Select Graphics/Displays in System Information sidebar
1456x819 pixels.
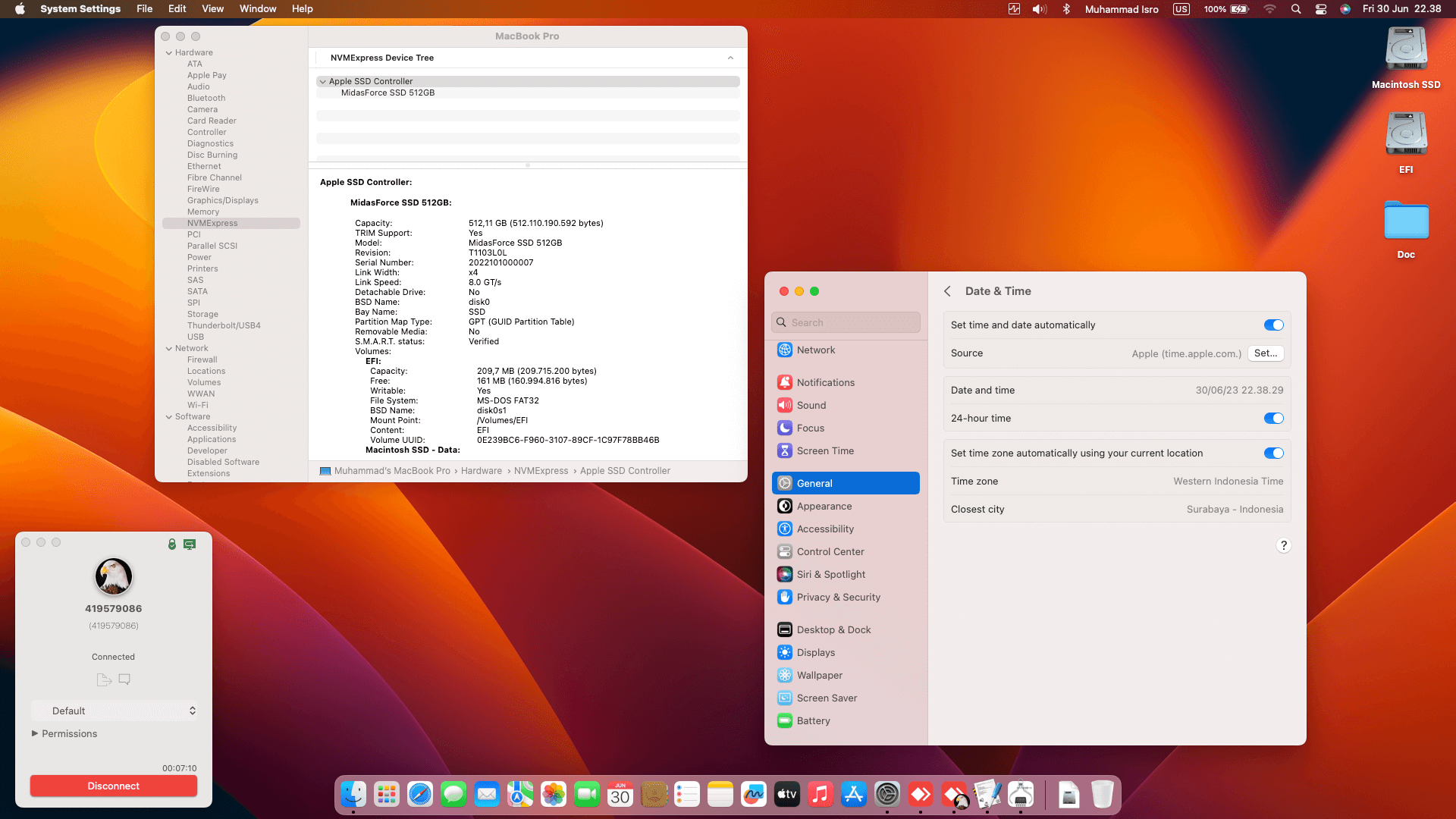223,201
